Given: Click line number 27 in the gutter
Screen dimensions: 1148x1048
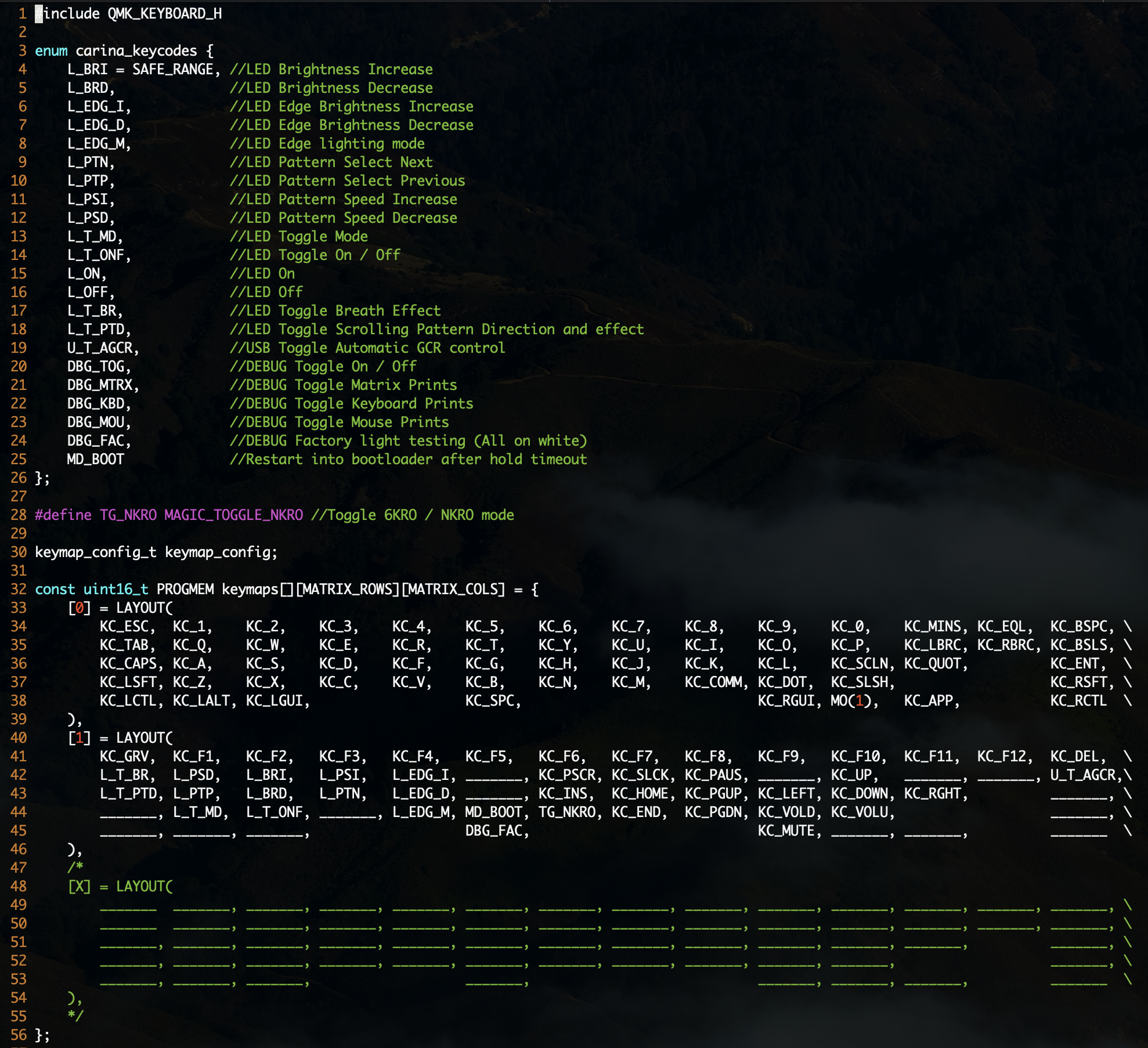Looking at the screenshot, I should coord(19,496).
